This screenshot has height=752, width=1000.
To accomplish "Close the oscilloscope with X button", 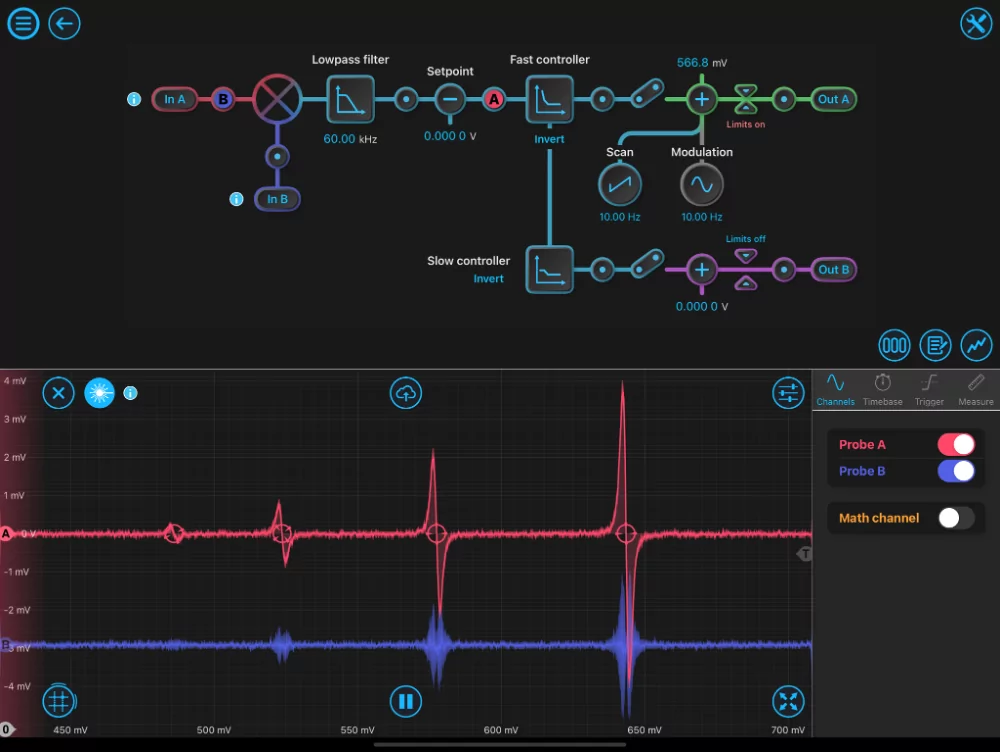I will 58,393.
